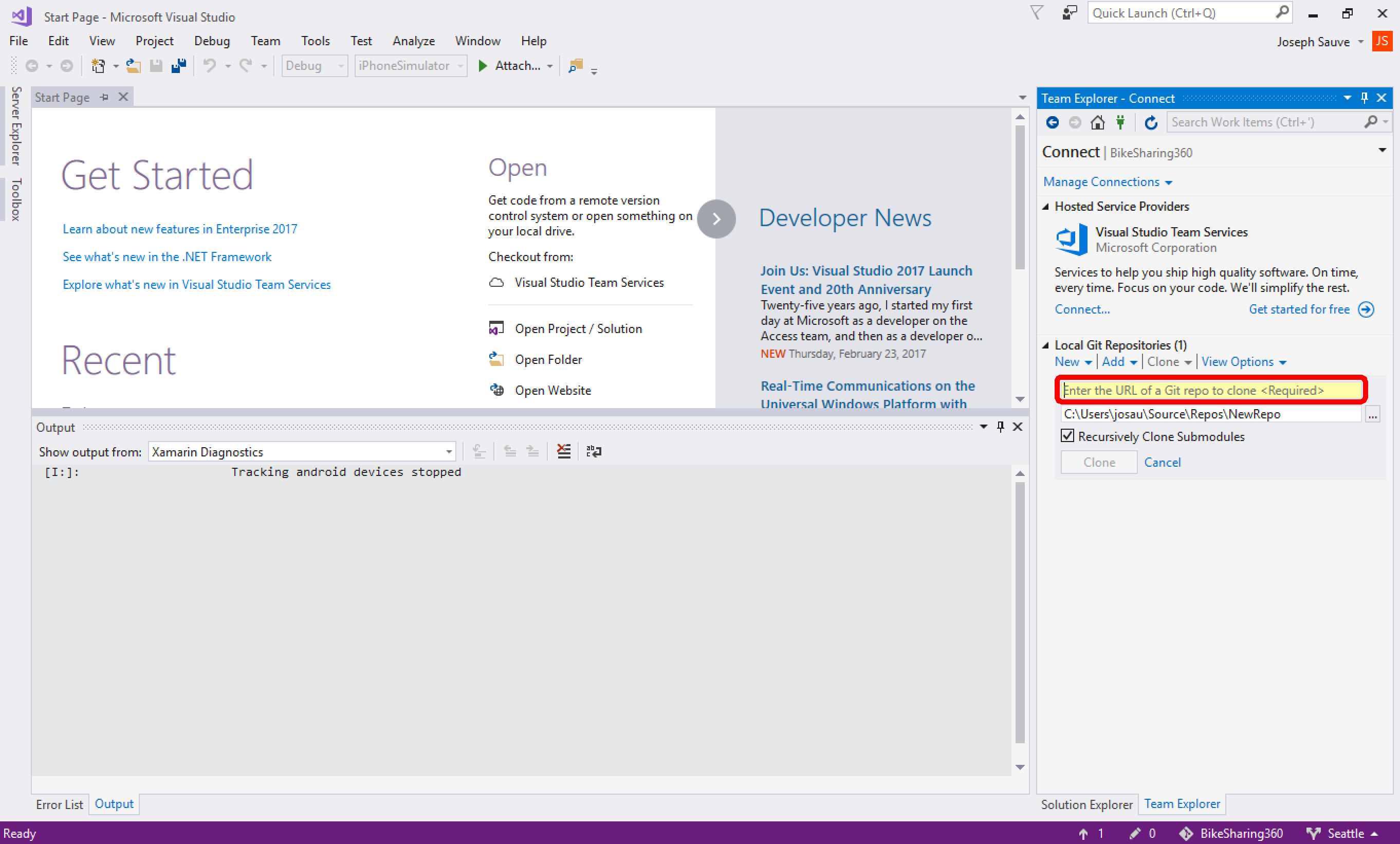Open the View Options dropdown
This screenshot has width=1400, height=844.
(x=1244, y=362)
